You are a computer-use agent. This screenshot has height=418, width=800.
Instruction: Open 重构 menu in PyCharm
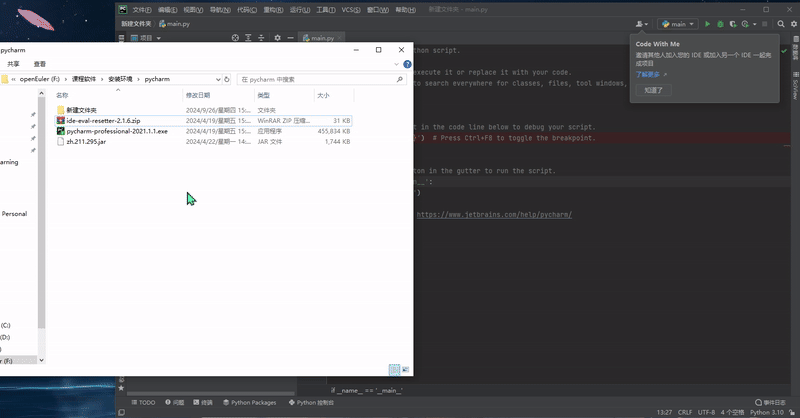[273, 10]
